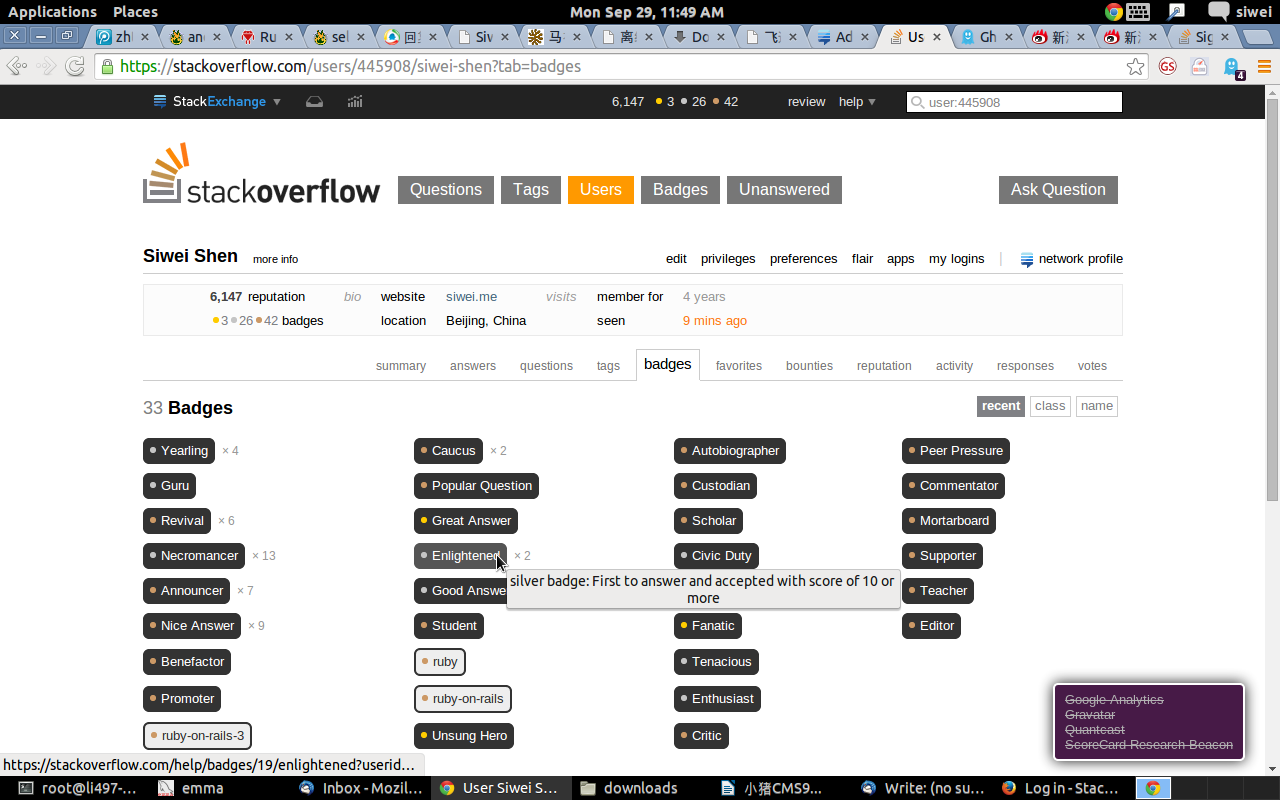
Task: Expand the help dropdown menu
Action: (857, 101)
